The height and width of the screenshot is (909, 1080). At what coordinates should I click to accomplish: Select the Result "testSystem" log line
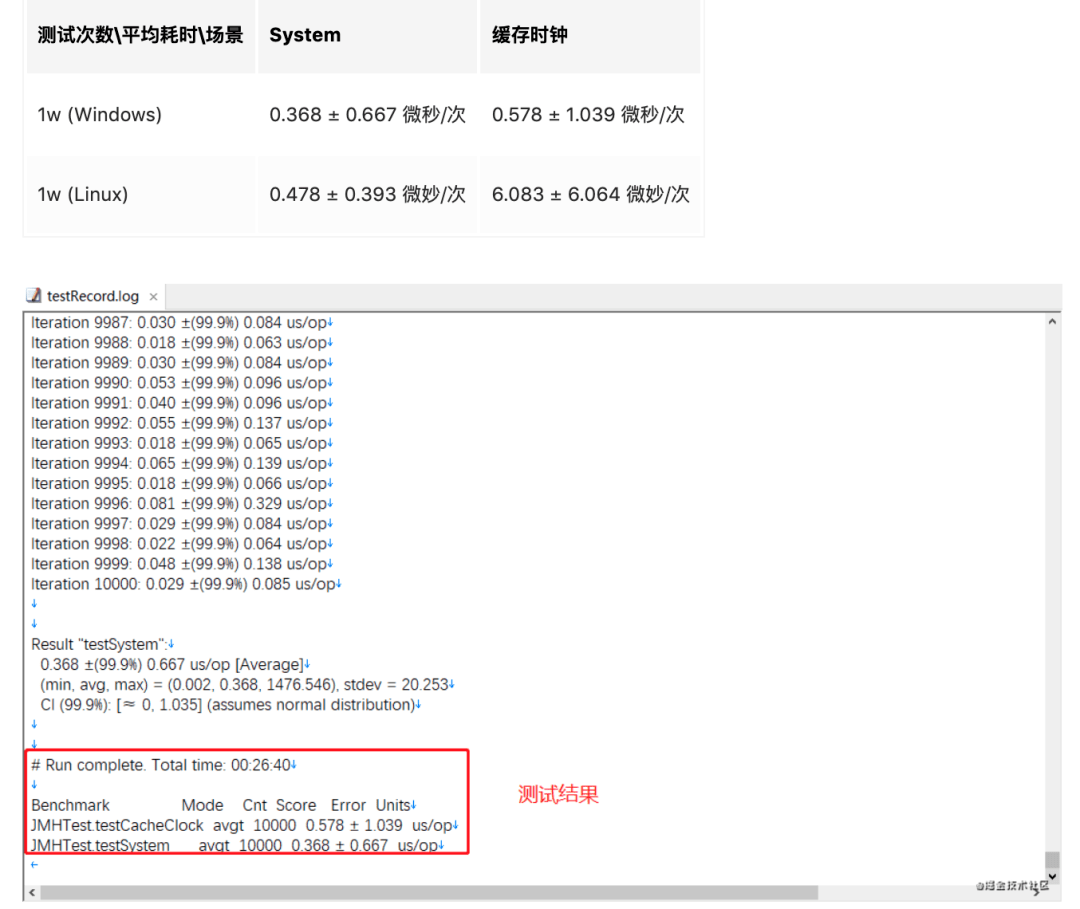point(101,644)
